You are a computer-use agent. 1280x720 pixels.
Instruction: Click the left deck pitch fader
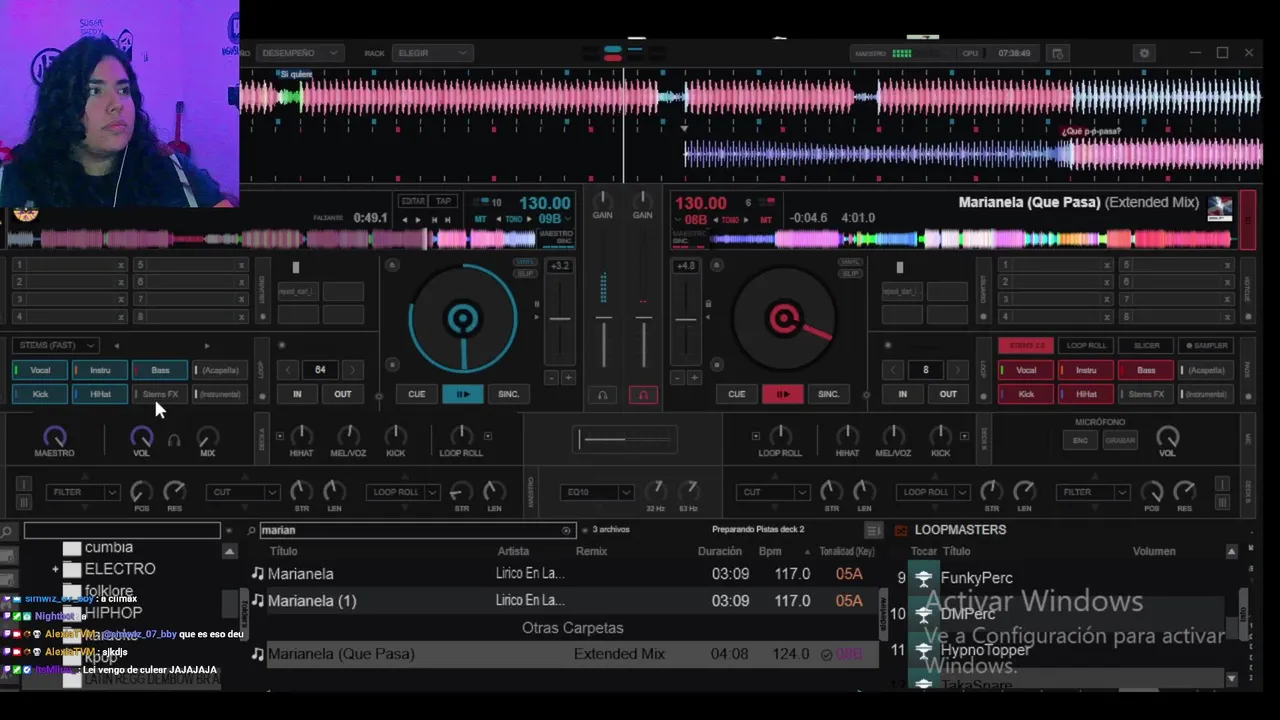tap(560, 320)
